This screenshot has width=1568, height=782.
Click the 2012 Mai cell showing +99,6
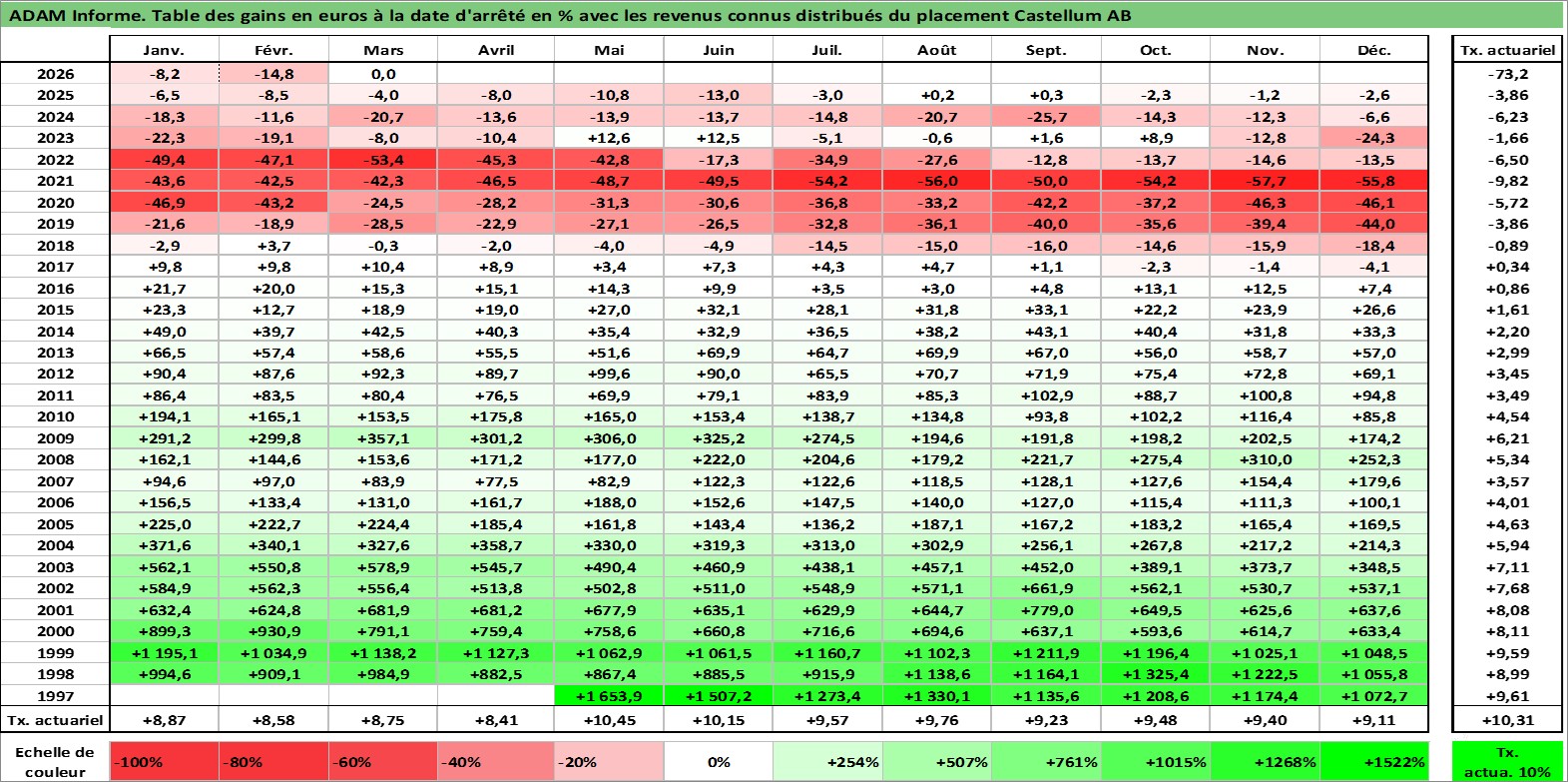click(x=609, y=374)
